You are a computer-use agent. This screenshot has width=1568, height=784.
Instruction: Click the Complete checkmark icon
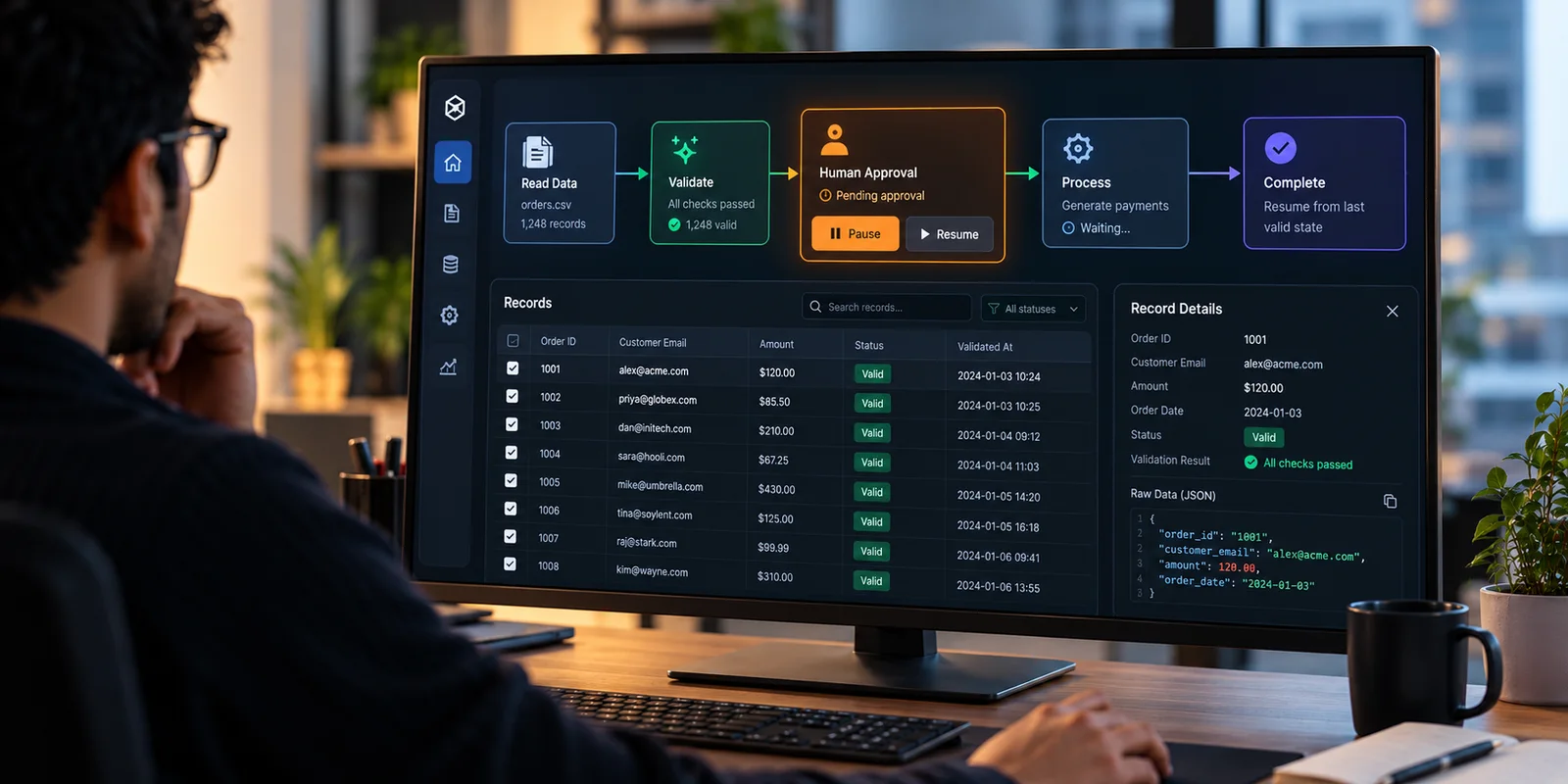pyautogui.click(x=1280, y=148)
